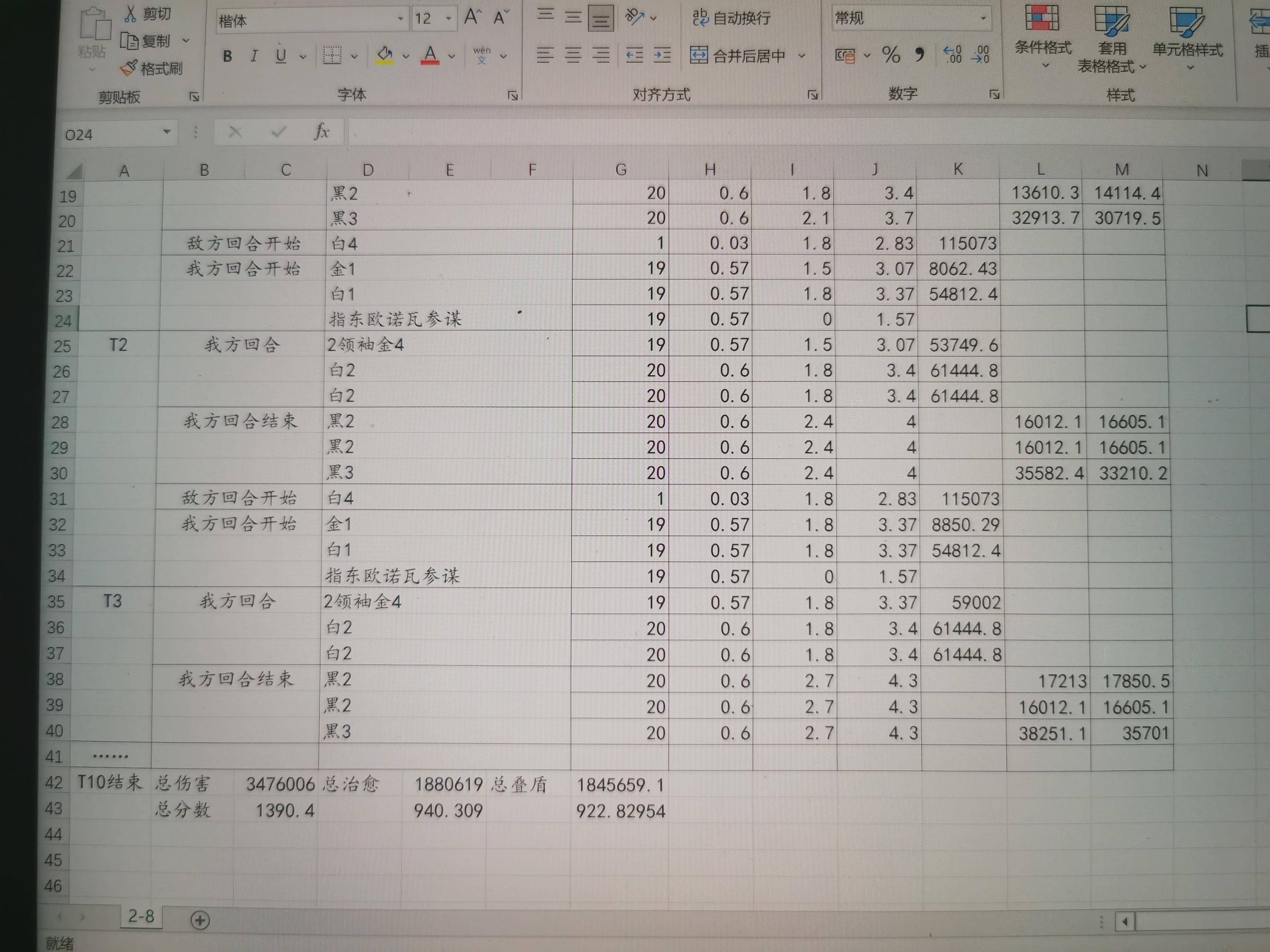This screenshot has height=952, width=1270.
Task: Click the accounting number format icon
Action: (845, 56)
